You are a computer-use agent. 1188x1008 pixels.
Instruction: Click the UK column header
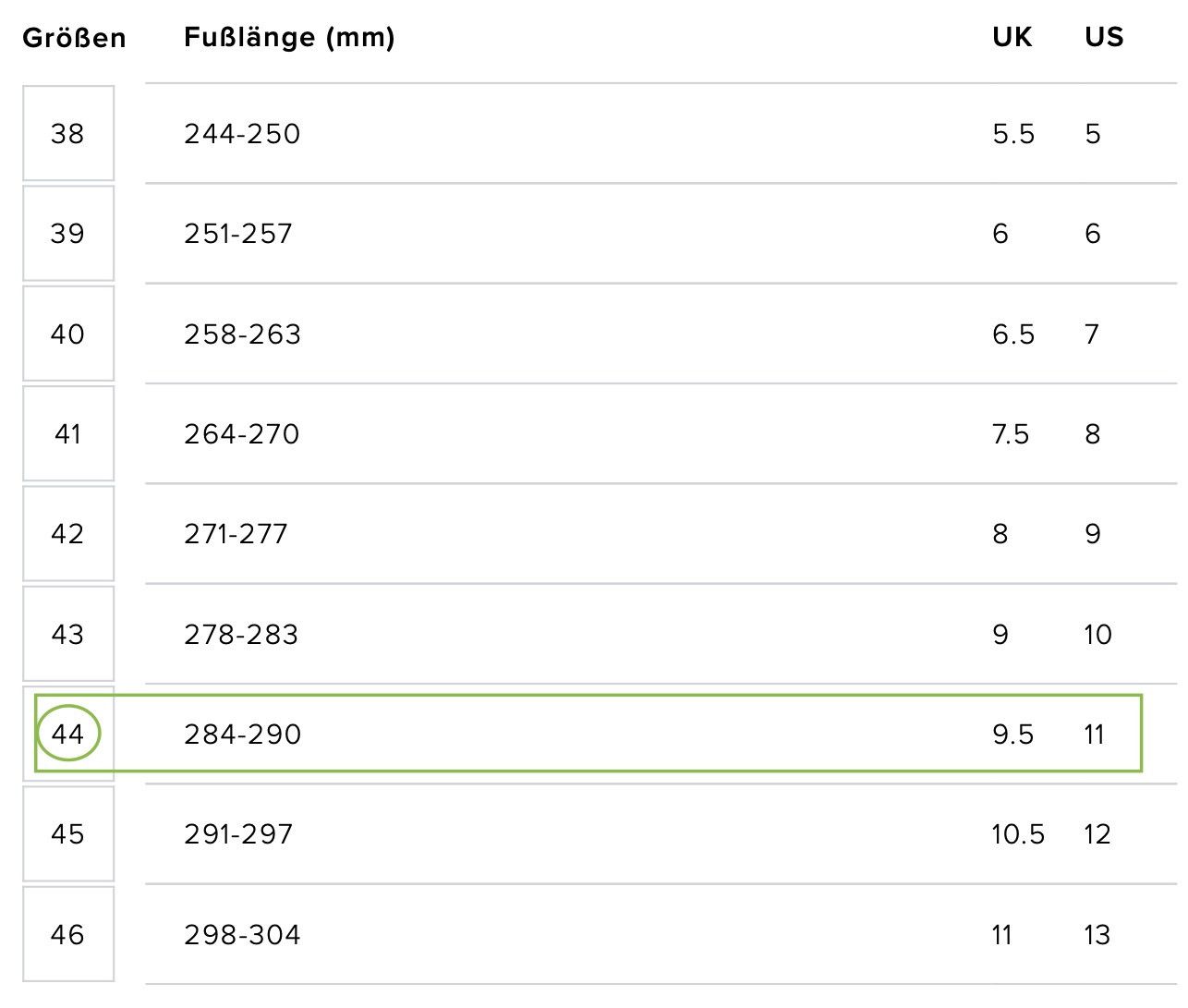click(1012, 37)
